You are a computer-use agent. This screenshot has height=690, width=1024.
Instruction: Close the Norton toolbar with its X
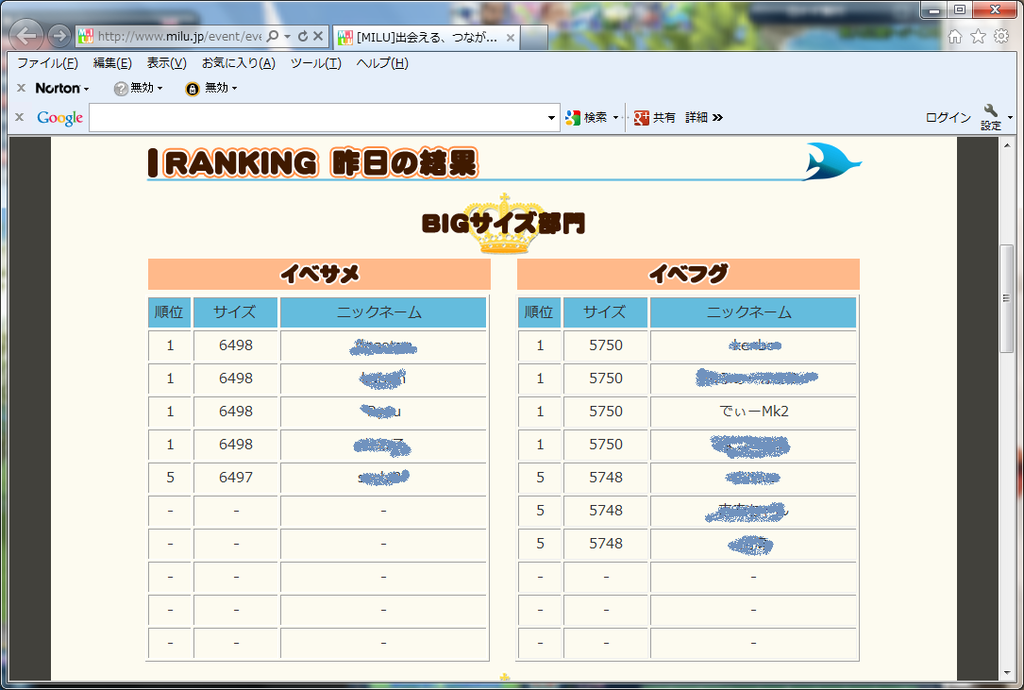(21, 88)
